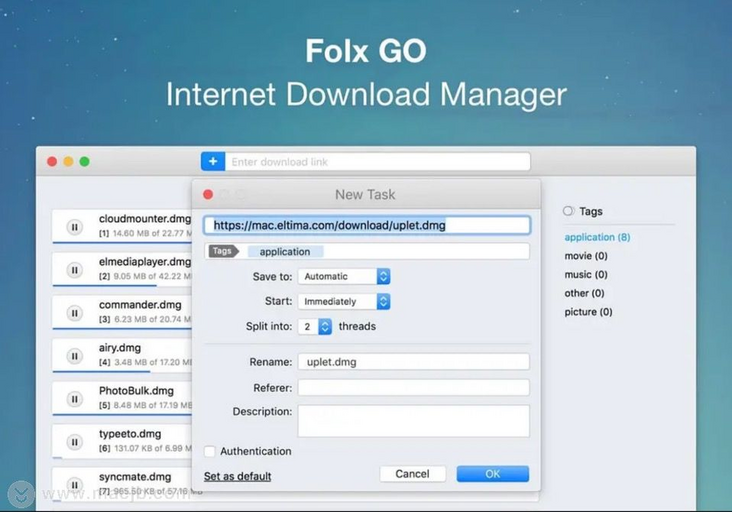Click the OK button

click(493, 474)
